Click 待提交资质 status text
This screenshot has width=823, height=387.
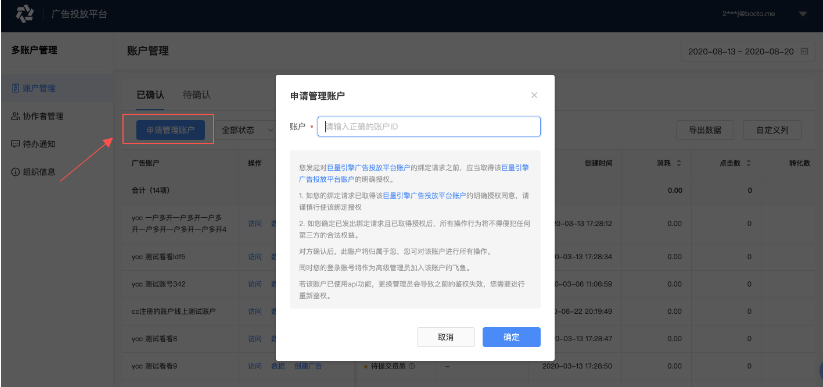point(388,366)
